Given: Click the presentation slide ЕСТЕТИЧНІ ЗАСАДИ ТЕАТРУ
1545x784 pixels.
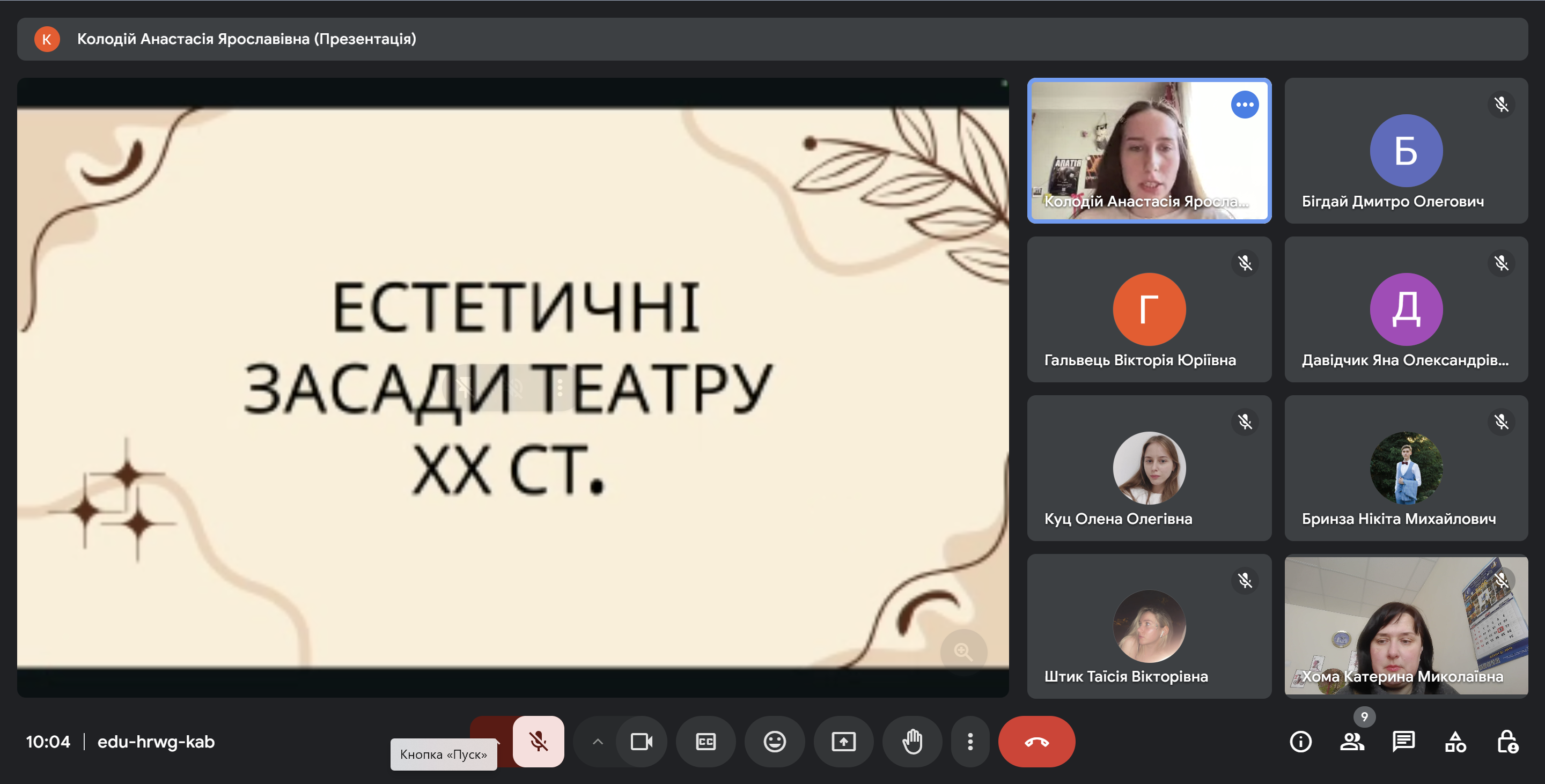Looking at the screenshot, I should click(x=513, y=387).
